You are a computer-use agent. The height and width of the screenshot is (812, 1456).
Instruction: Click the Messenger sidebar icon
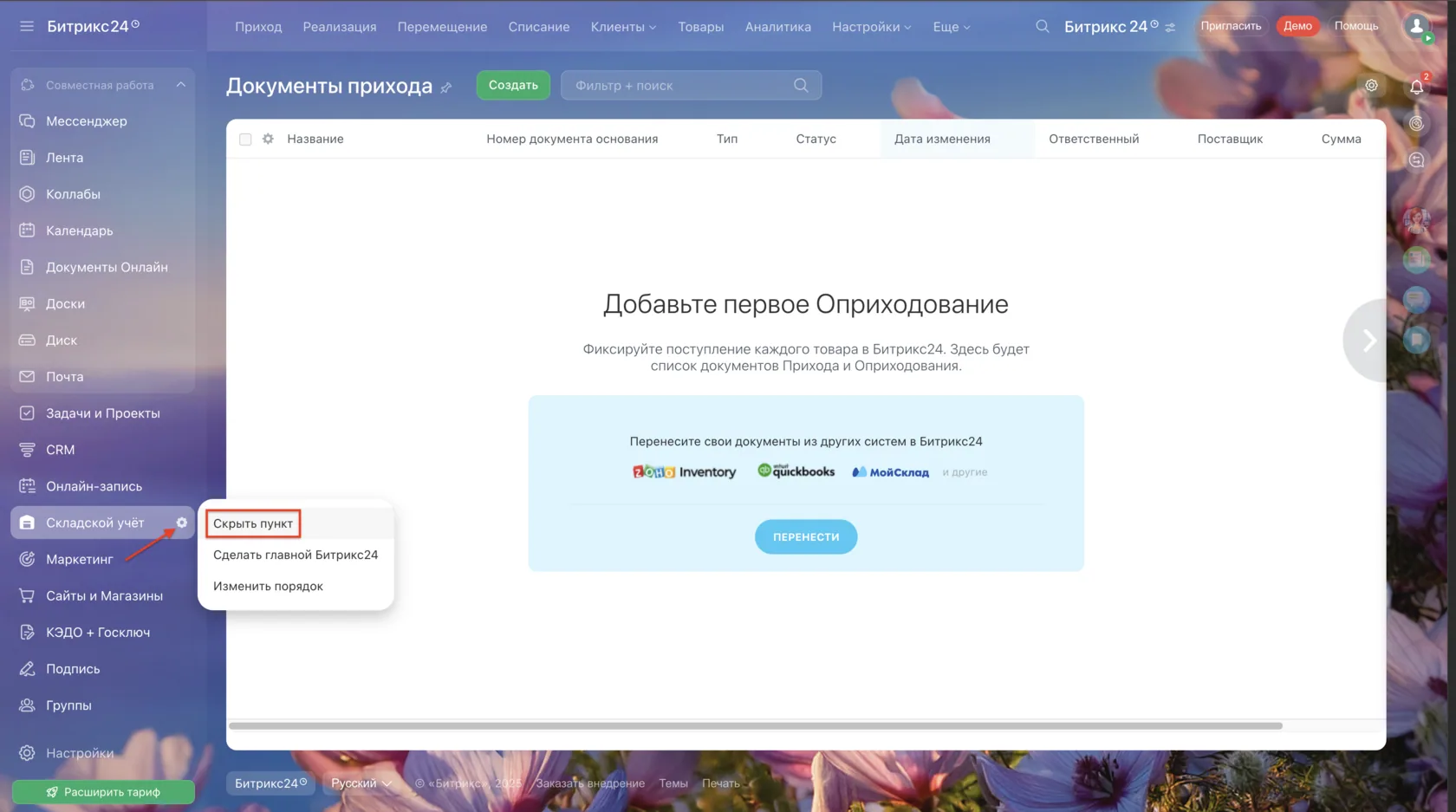pos(27,121)
